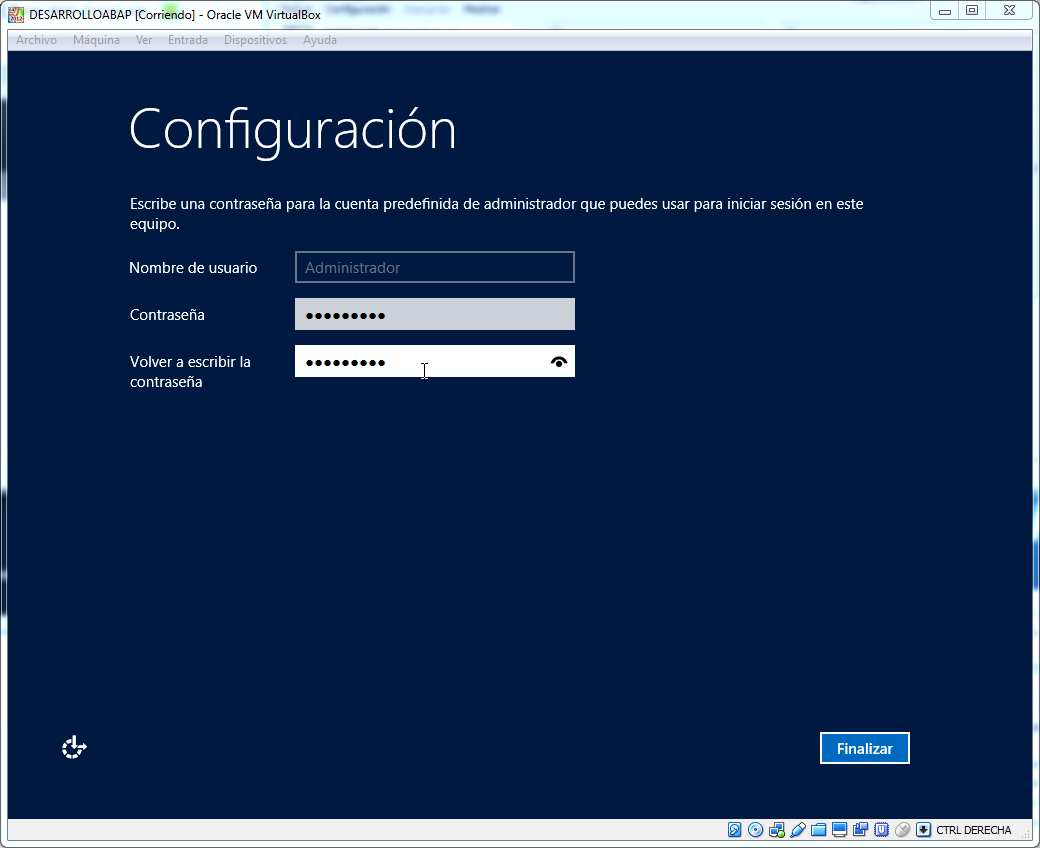Click the keyboard capture arrow icon
The height and width of the screenshot is (848, 1040).
click(x=923, y=829)
